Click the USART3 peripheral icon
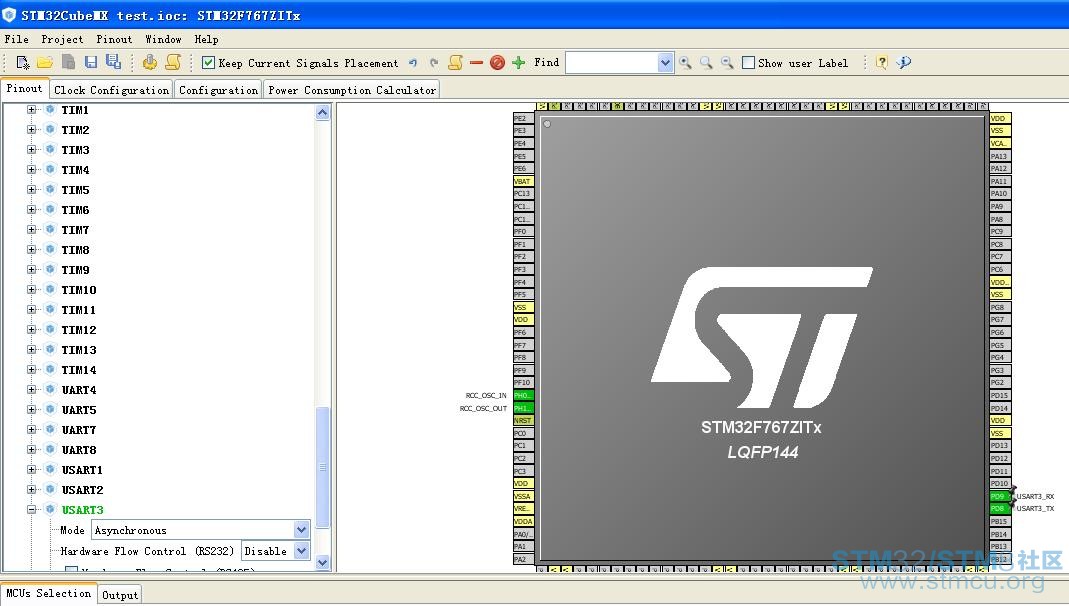This screenshot has width=1069, height=606. click(50, 509)
